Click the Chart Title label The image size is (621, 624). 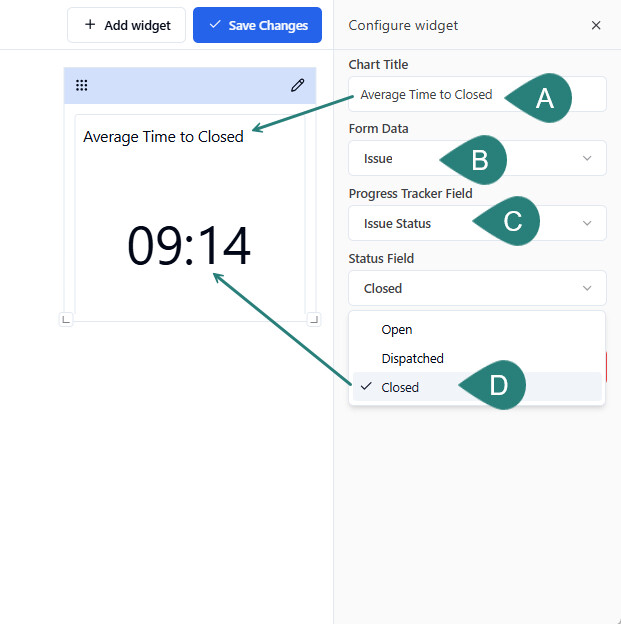pyautogui.click(x=378, y=64)
